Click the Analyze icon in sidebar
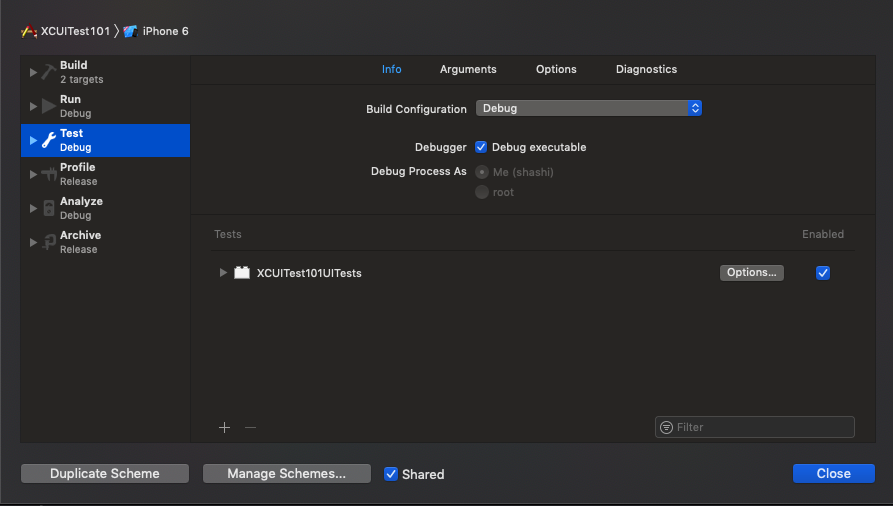 (49, 208)
